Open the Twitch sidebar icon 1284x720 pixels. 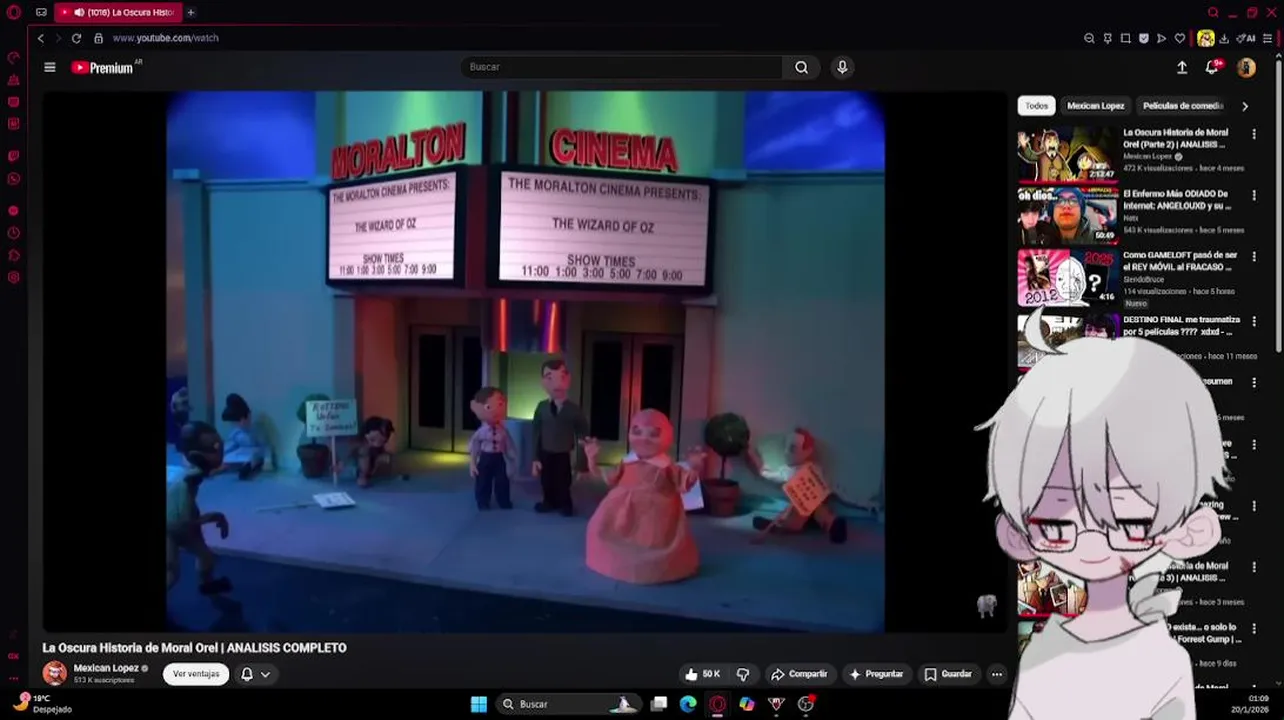pyautogui.click(x=14, y=156)
